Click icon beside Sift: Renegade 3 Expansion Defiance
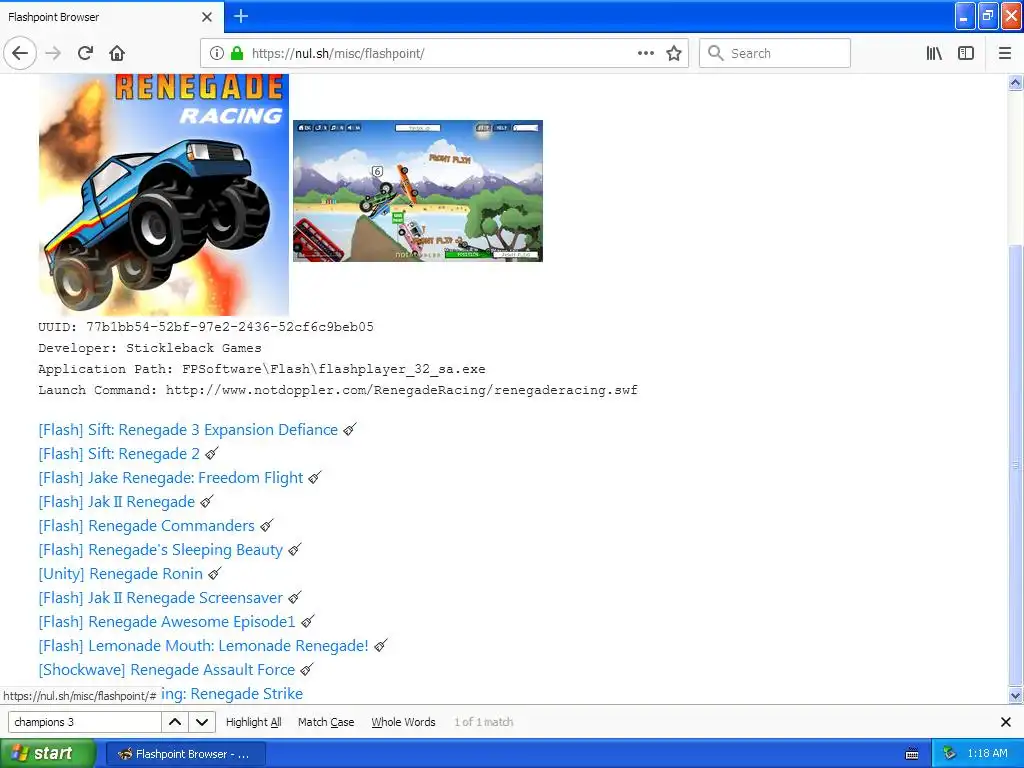This screenshot has width=1024, height=768. [350, 430]
